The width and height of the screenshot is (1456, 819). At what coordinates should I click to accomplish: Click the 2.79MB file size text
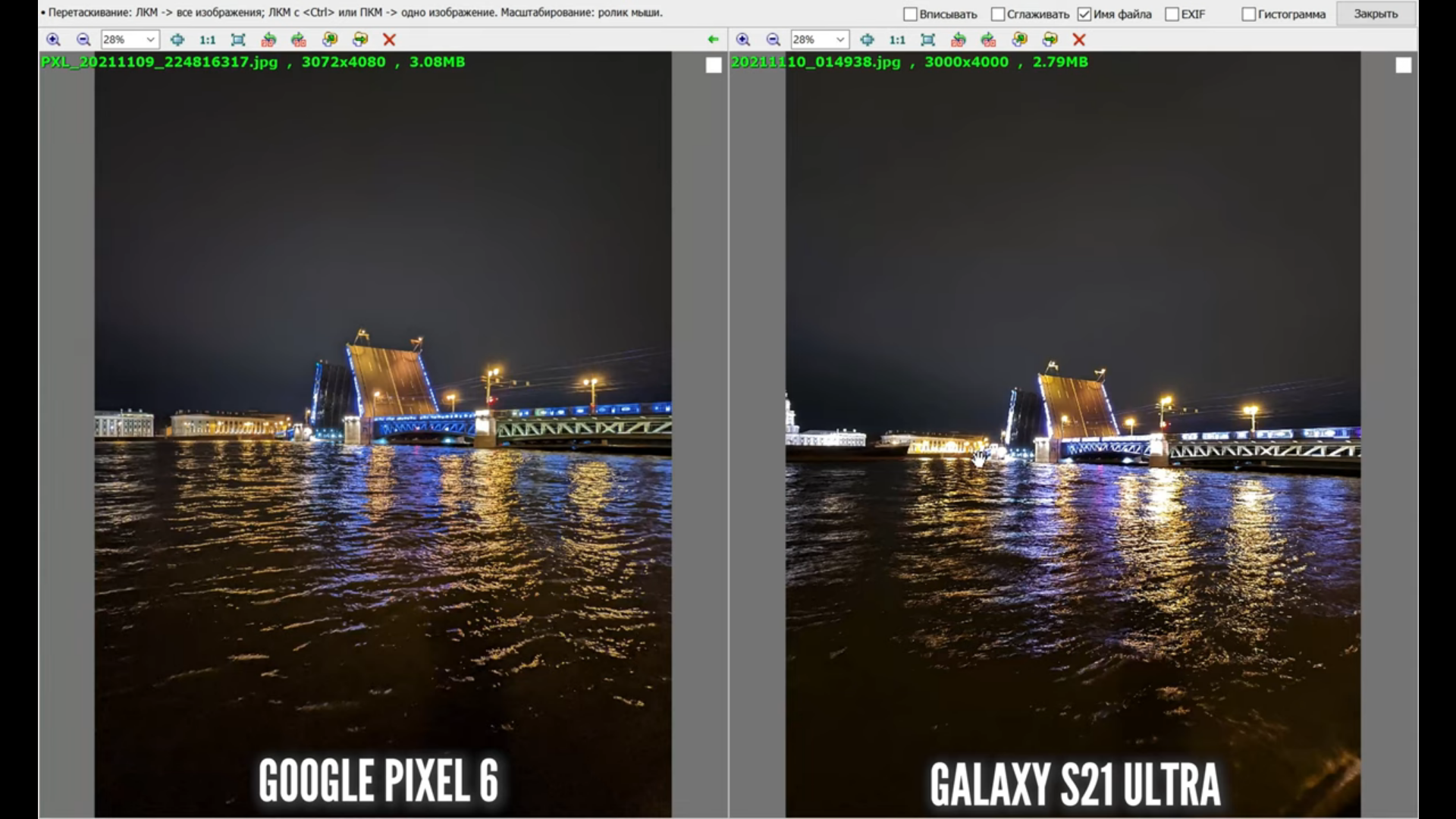[x=1060, y=62]
